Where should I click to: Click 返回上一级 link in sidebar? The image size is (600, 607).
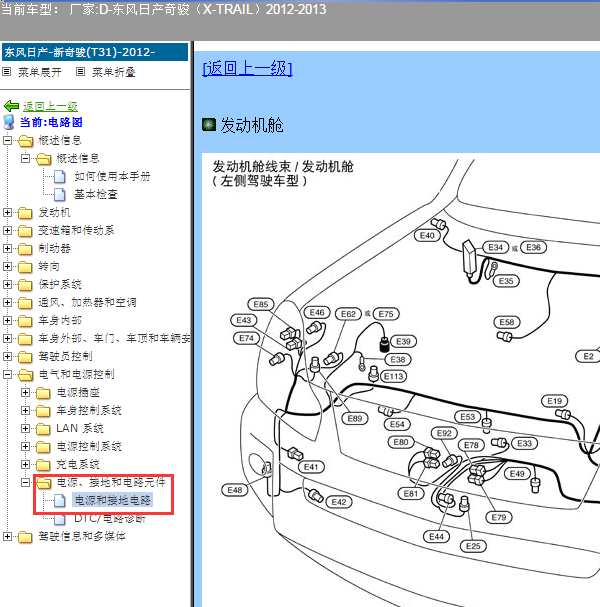pos(50,106)
